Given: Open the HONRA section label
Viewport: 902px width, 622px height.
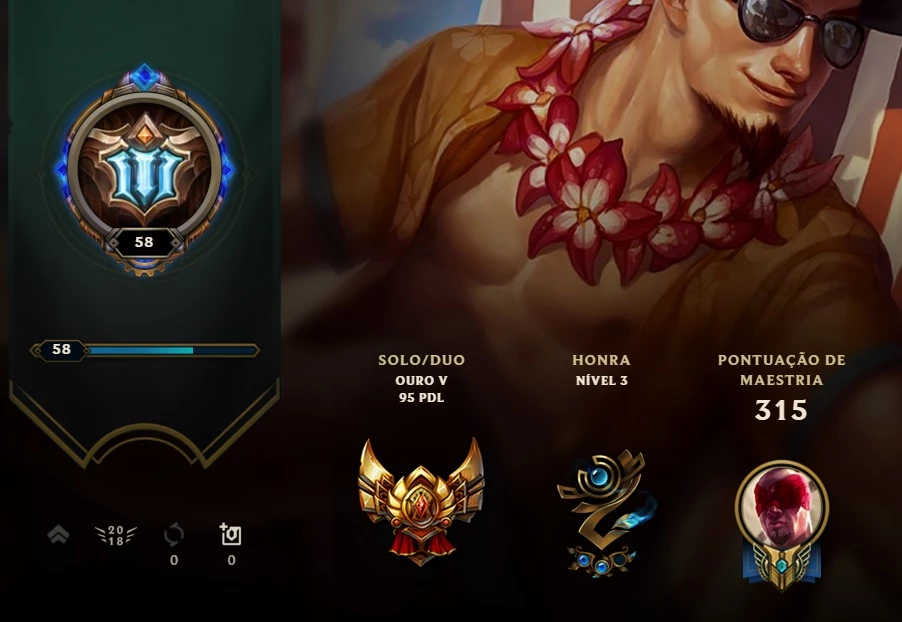Looking at the screenshot, I should tap(602, 360).
